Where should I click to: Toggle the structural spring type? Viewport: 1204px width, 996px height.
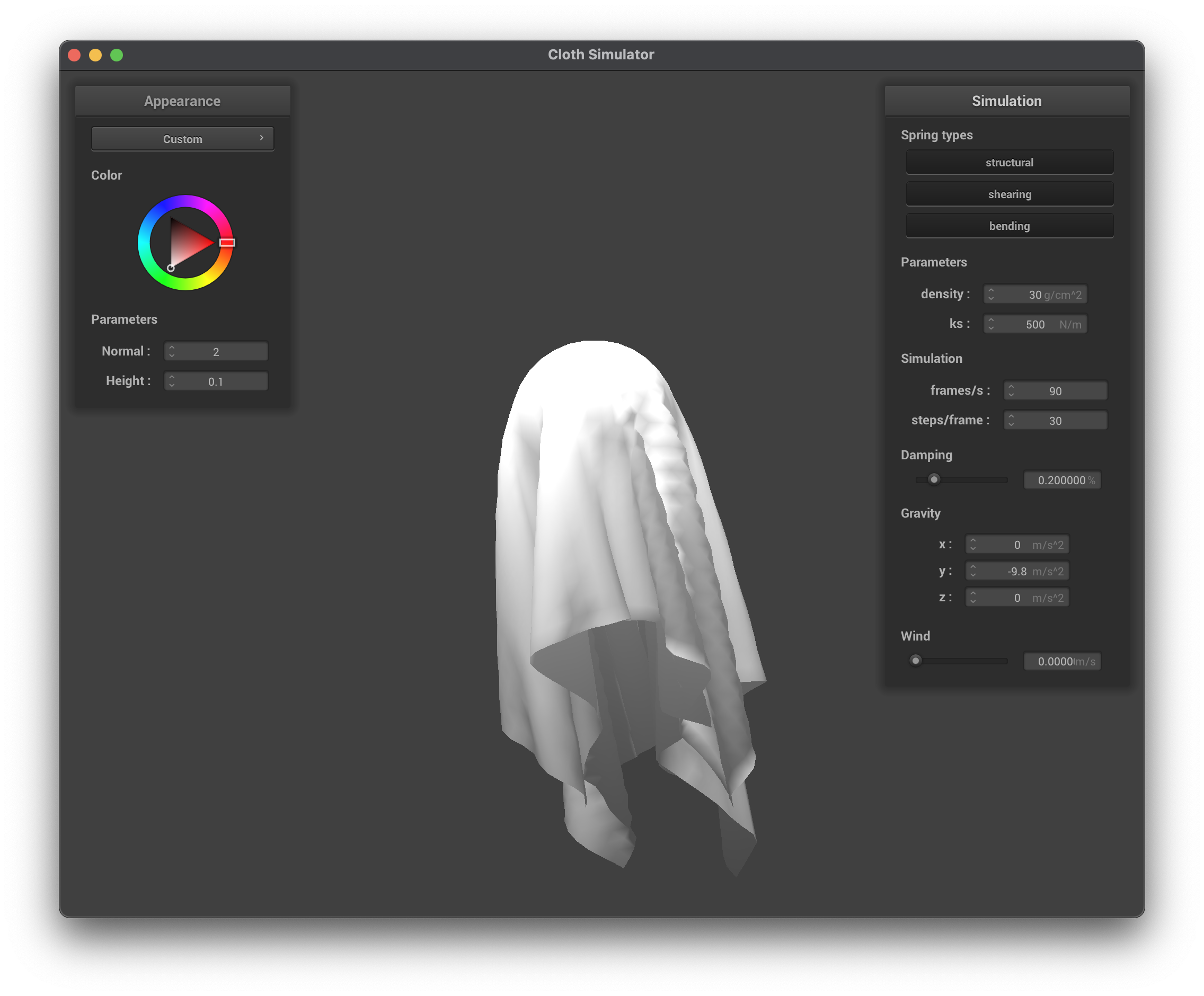click(1009, 162)
